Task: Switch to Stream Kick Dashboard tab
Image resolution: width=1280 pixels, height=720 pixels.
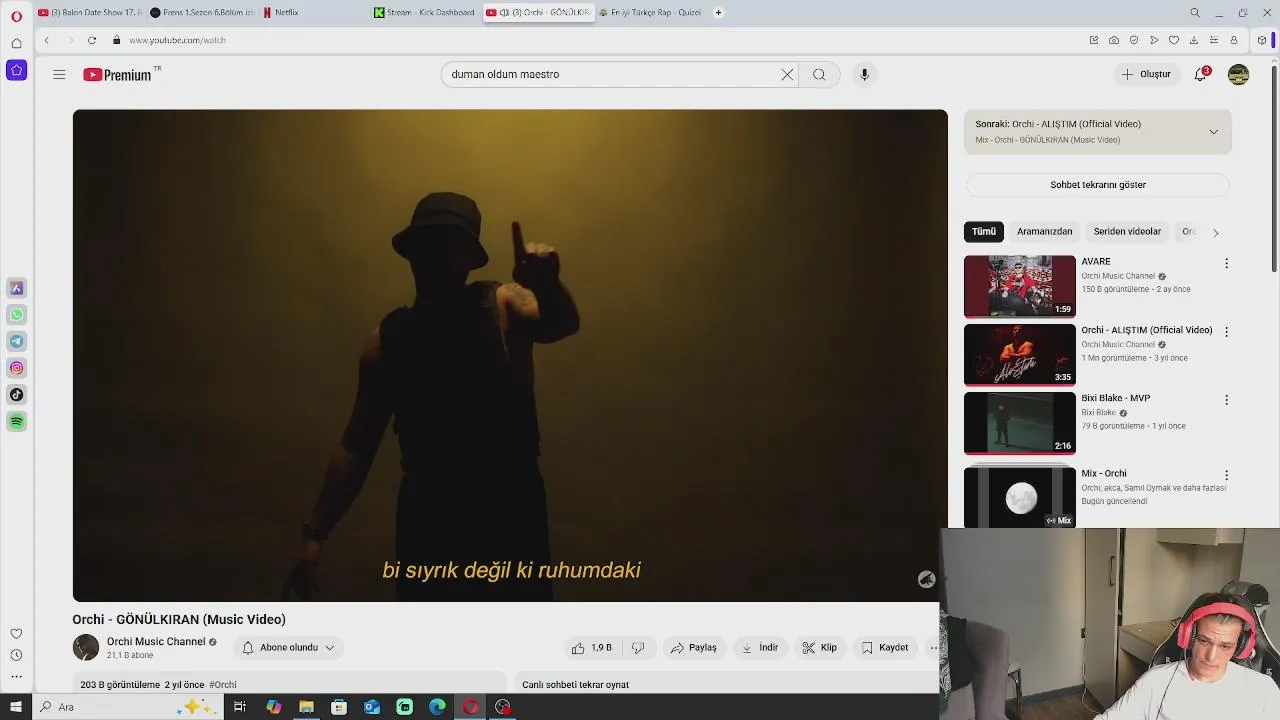Action: coord(426,13)
